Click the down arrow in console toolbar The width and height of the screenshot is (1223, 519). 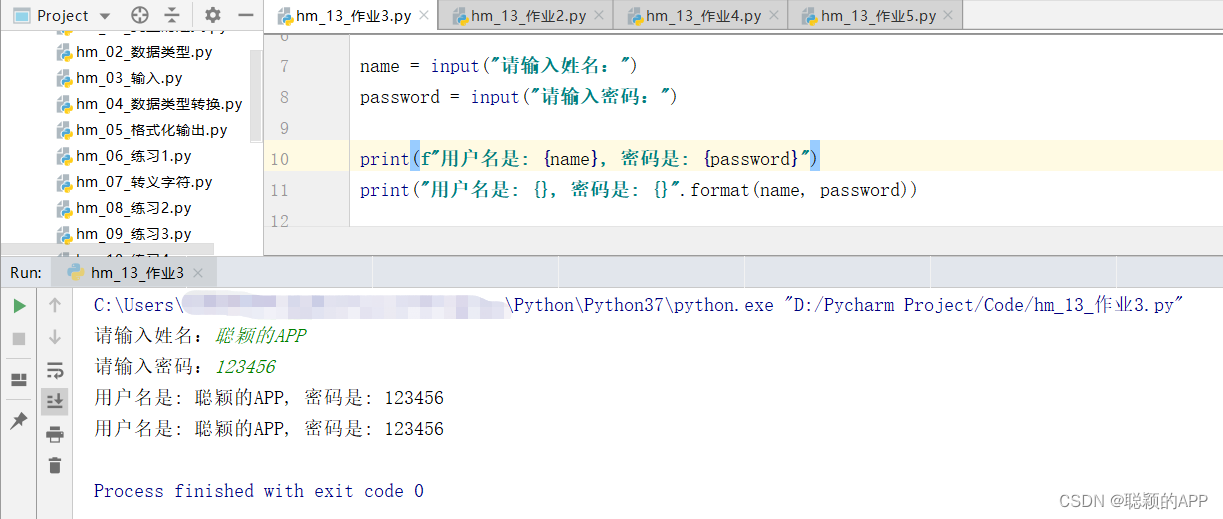(55, 337)
